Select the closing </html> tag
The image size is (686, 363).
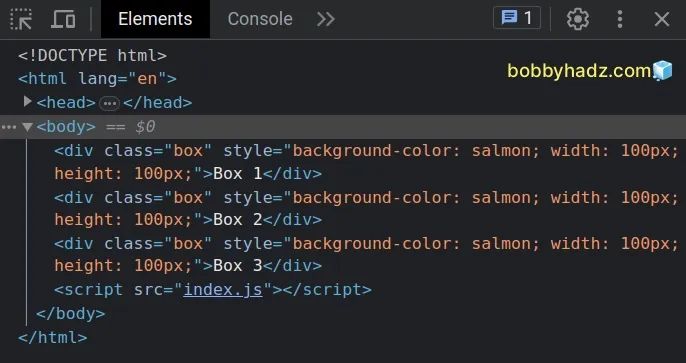click(52, 337)
